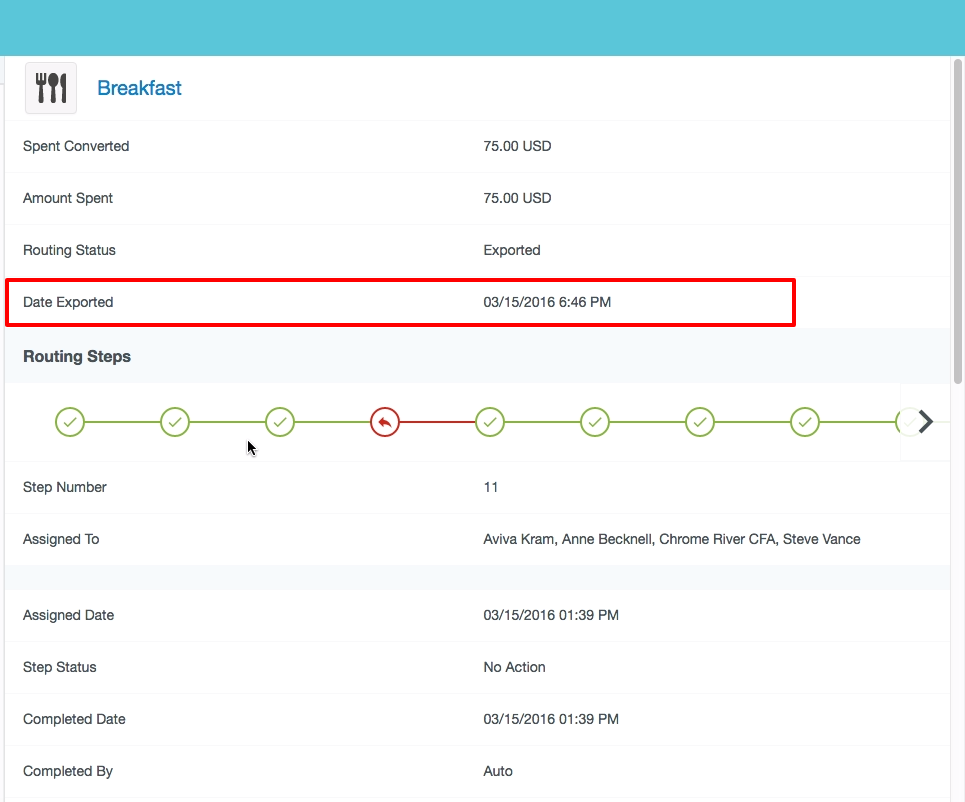The width and height of the screenshot is (965, 802).
Task: Click the Assigned To names list
Action: 671,539
